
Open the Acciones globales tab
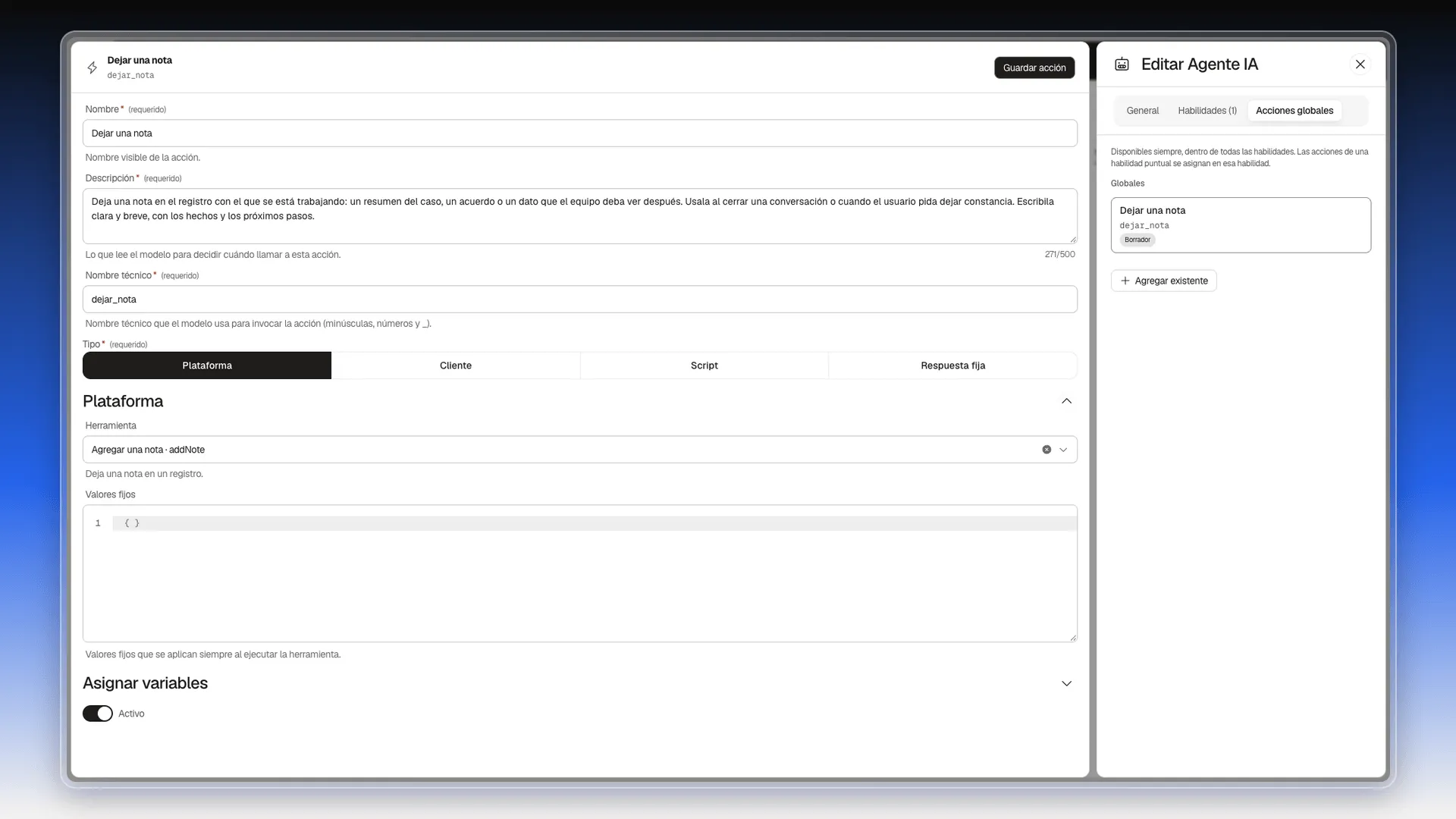(x=1294, y=111)
